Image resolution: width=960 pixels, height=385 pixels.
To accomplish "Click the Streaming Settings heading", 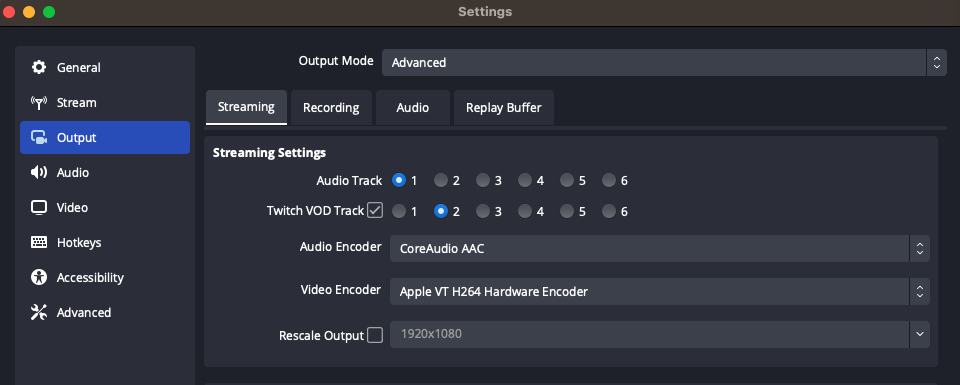I will click(269, 152).
